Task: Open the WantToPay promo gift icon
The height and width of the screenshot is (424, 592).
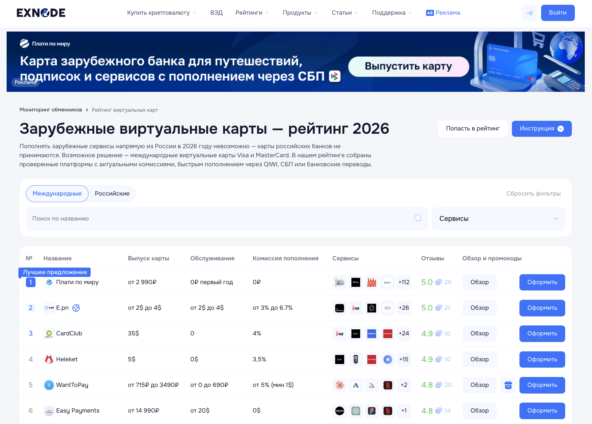Action: [508, 385]
